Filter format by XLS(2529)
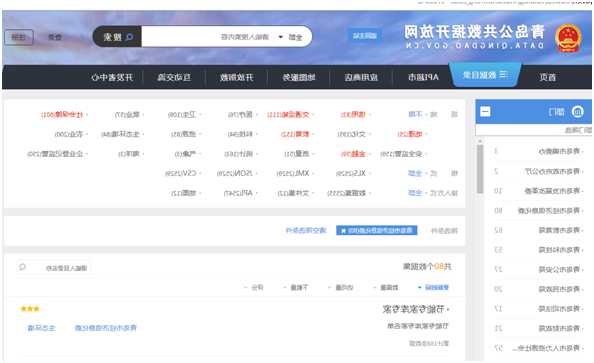This screenshot has width=594, height=363. [x=351, y=173]
